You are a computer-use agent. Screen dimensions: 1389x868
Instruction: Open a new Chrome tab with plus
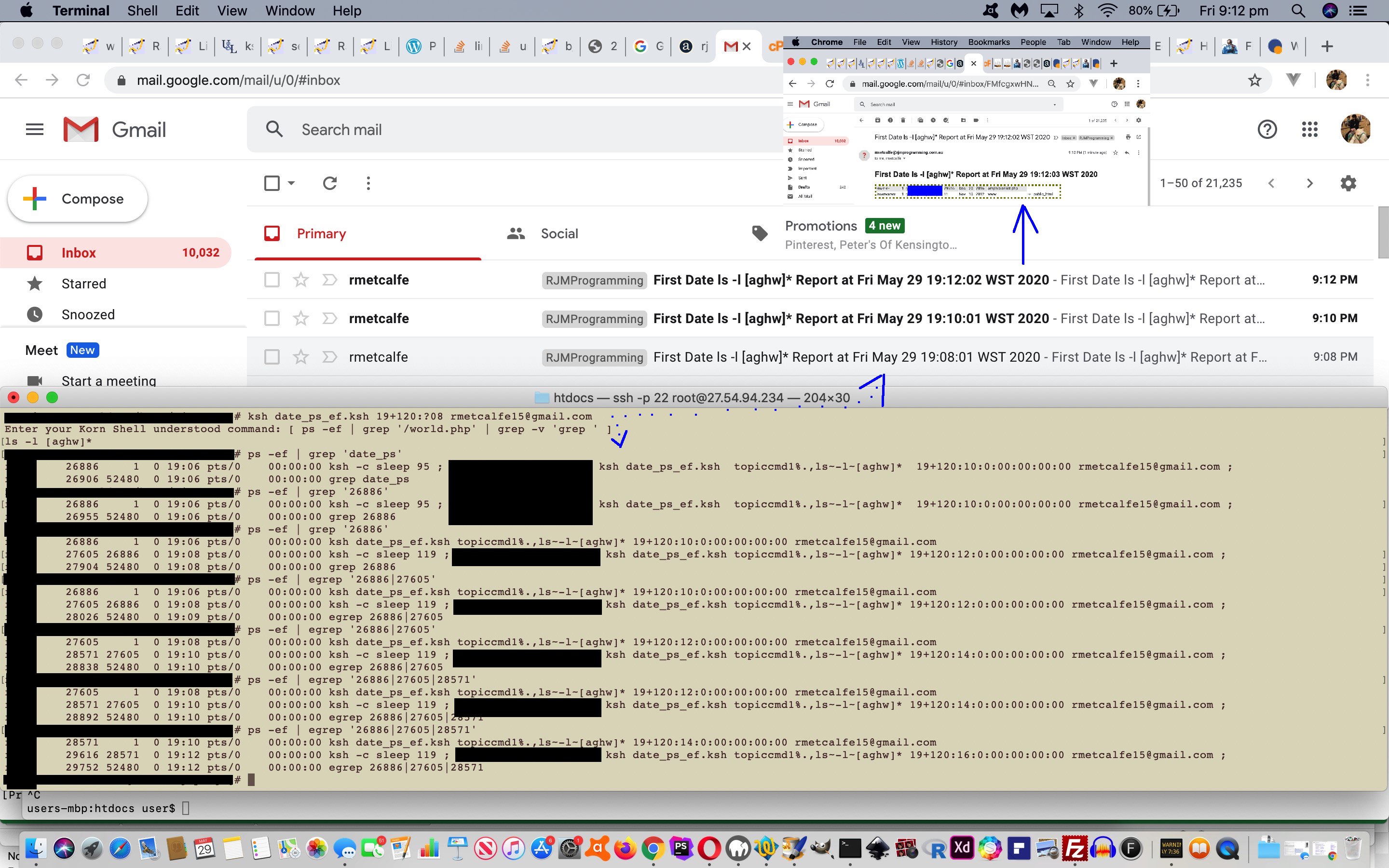[x=1327, y=46]
